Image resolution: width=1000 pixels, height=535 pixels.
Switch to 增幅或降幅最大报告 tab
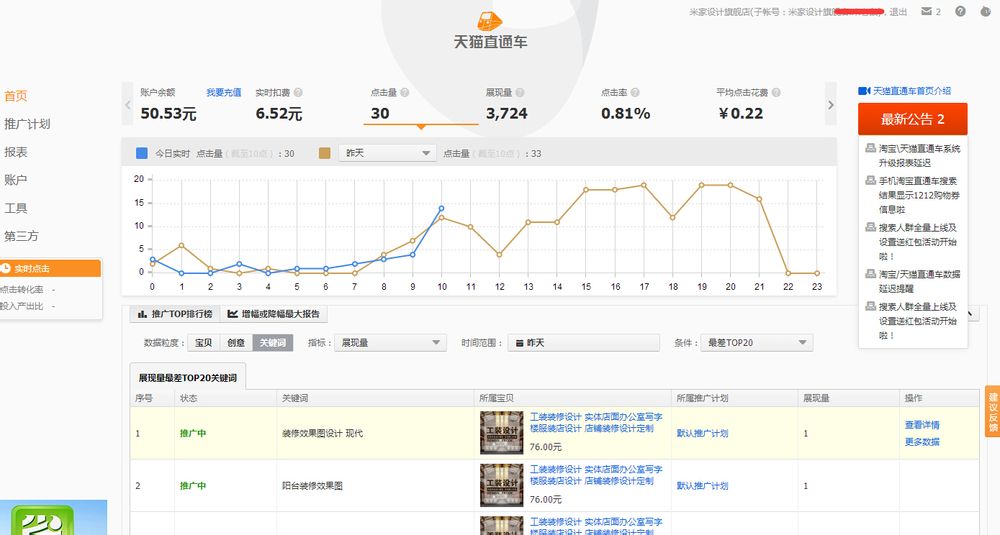[274, 314]
